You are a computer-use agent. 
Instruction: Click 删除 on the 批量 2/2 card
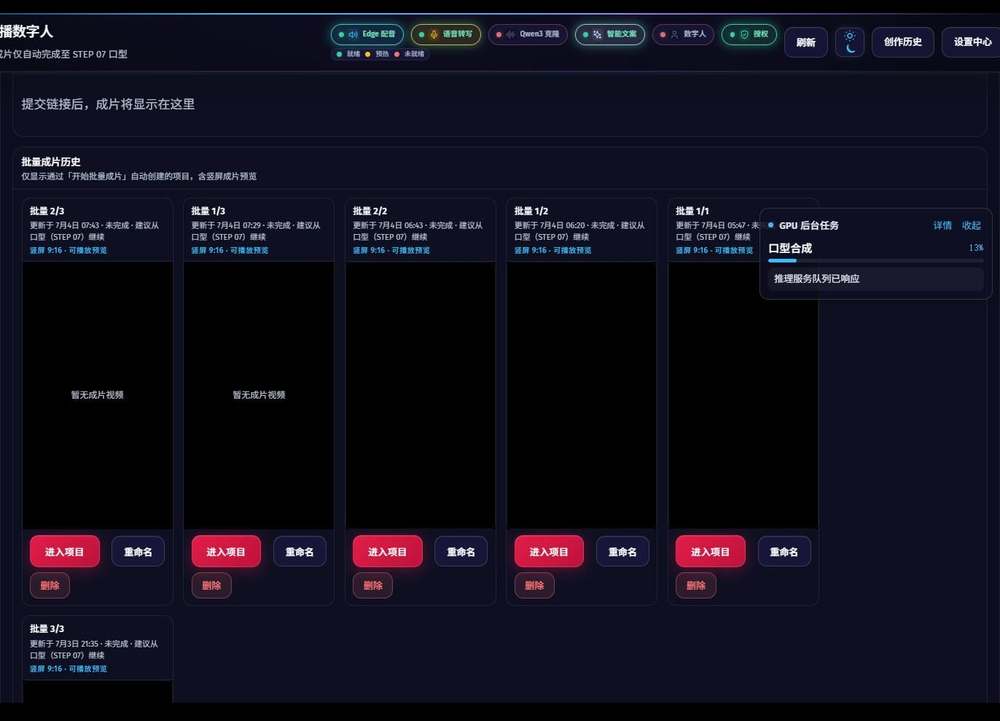click(372, 585)
